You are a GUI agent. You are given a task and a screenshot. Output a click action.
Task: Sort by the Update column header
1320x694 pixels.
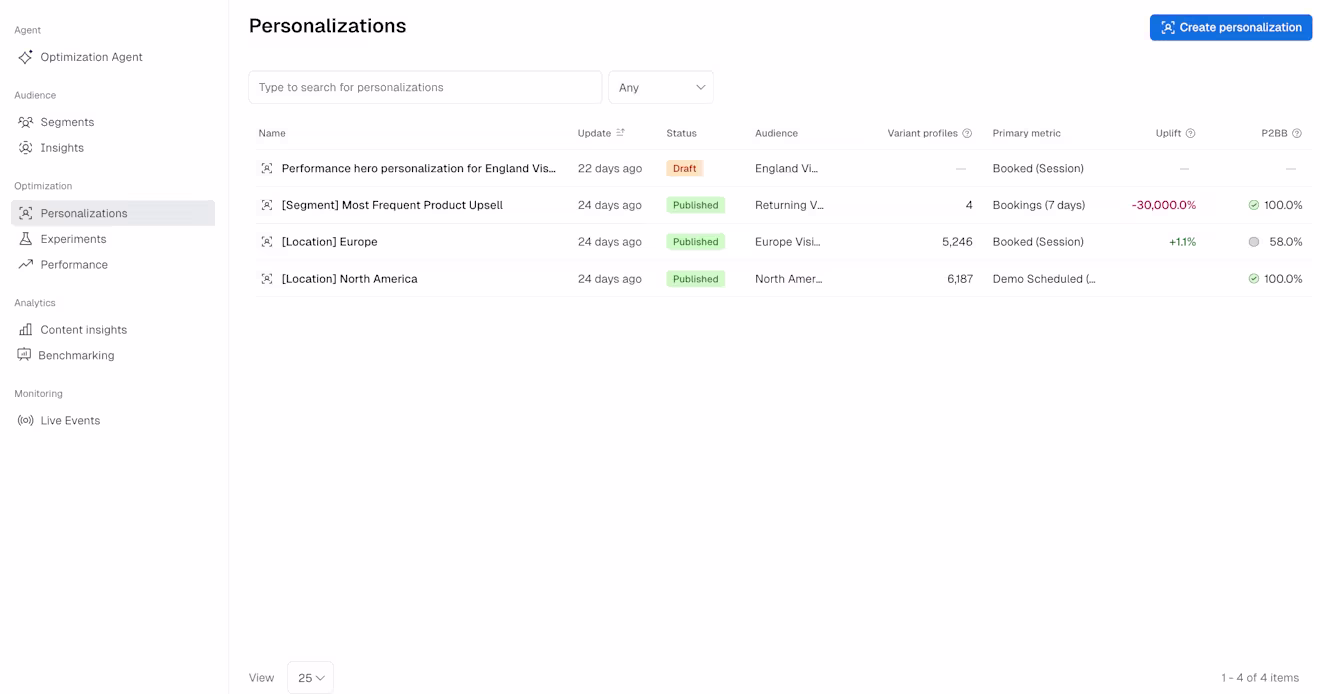click(x=594, y=133)
